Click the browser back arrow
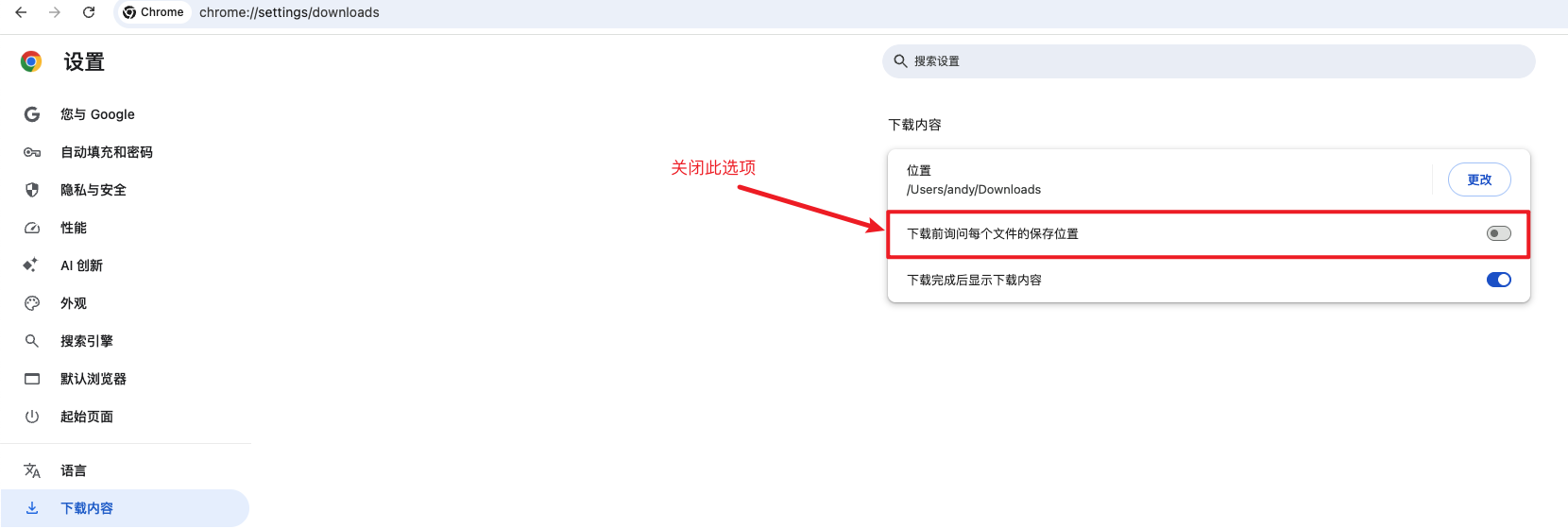Viewport: 1568px width, 529px height. [21, 12]
